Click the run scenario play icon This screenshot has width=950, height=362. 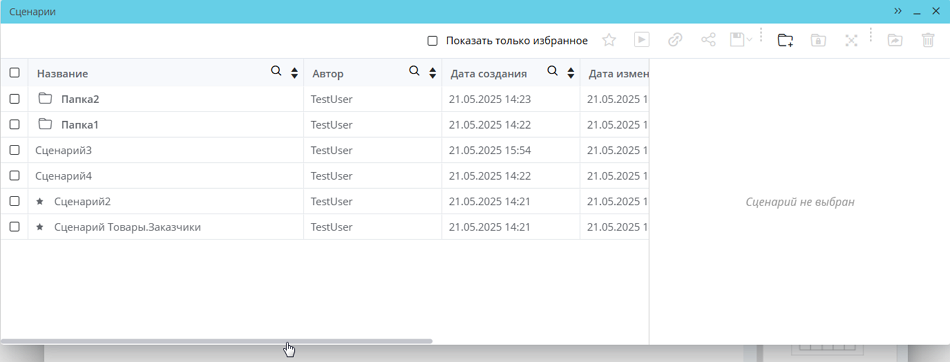(642, 40)
